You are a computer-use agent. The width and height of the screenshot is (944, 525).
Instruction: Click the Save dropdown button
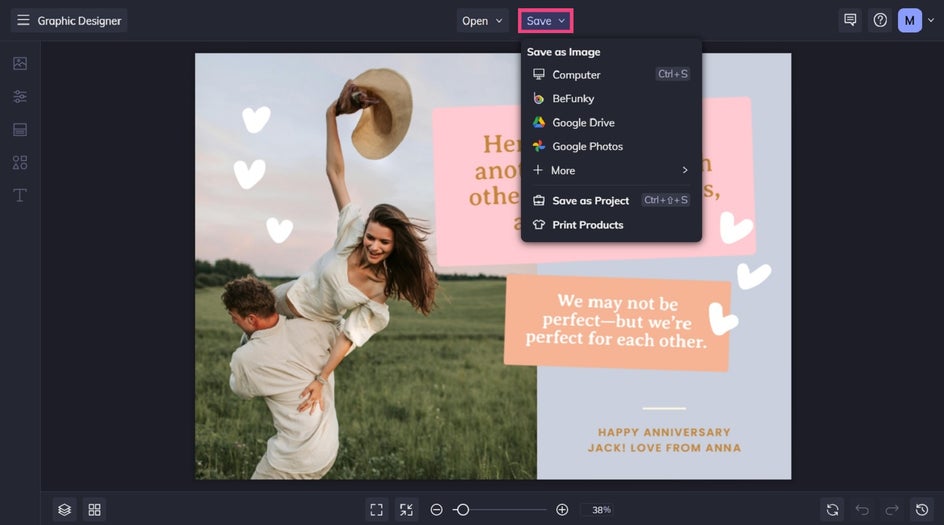coord(545,20)
